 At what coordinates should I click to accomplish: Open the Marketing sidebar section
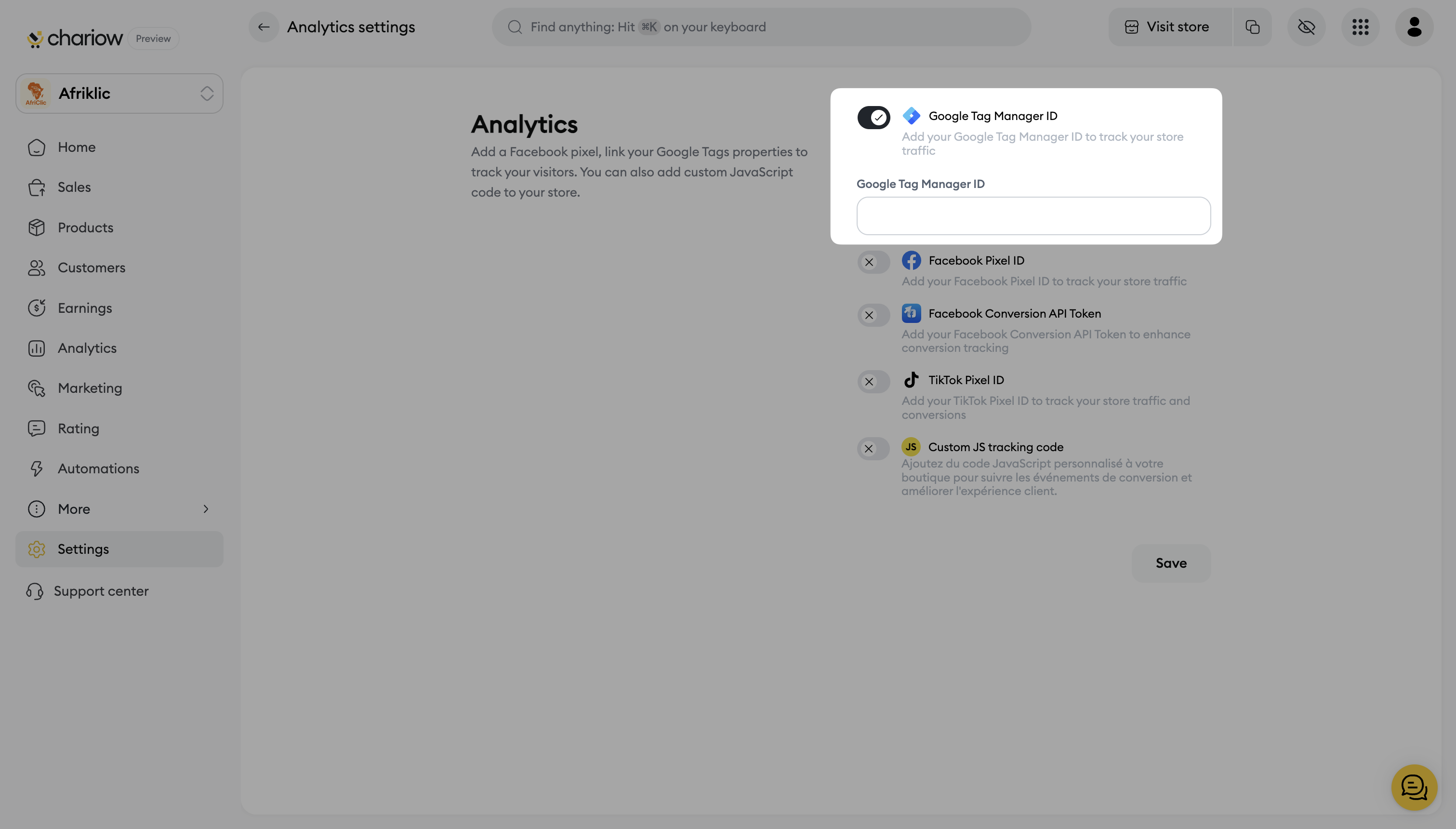pyautogui.click(x=90, y=388)
